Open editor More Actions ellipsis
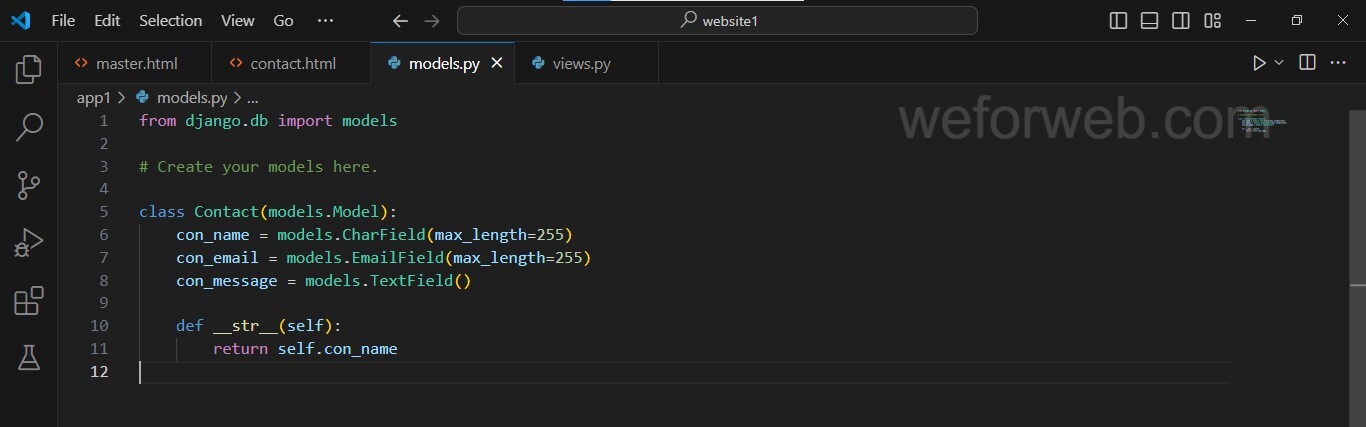This screenshot has height=427, width=1366. click(x=1338, y=63)
